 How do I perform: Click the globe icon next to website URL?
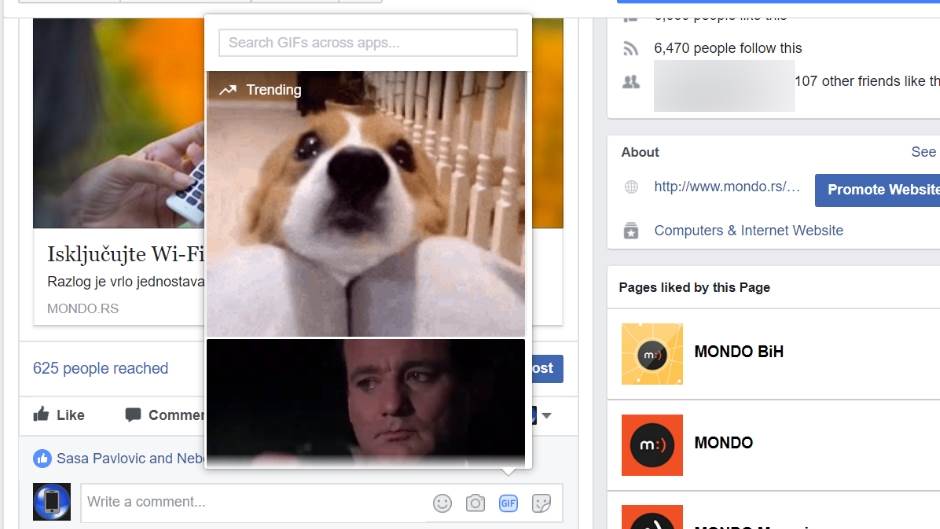[x=631, y=187]
